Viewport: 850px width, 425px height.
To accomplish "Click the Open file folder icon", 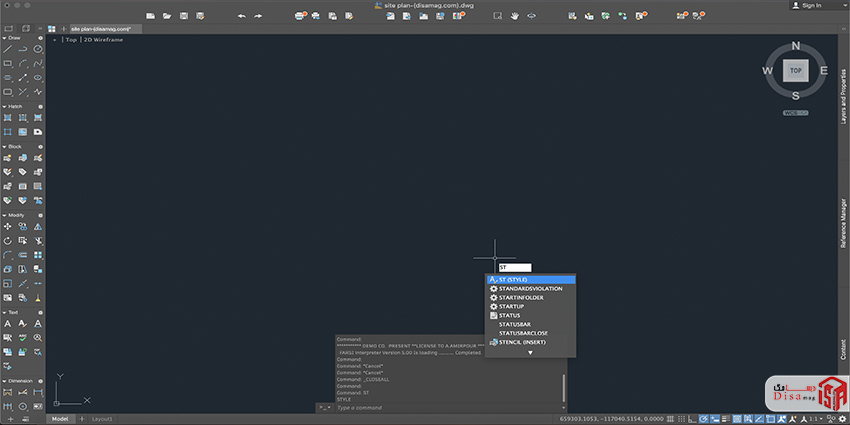I will [x=167, y=16].
